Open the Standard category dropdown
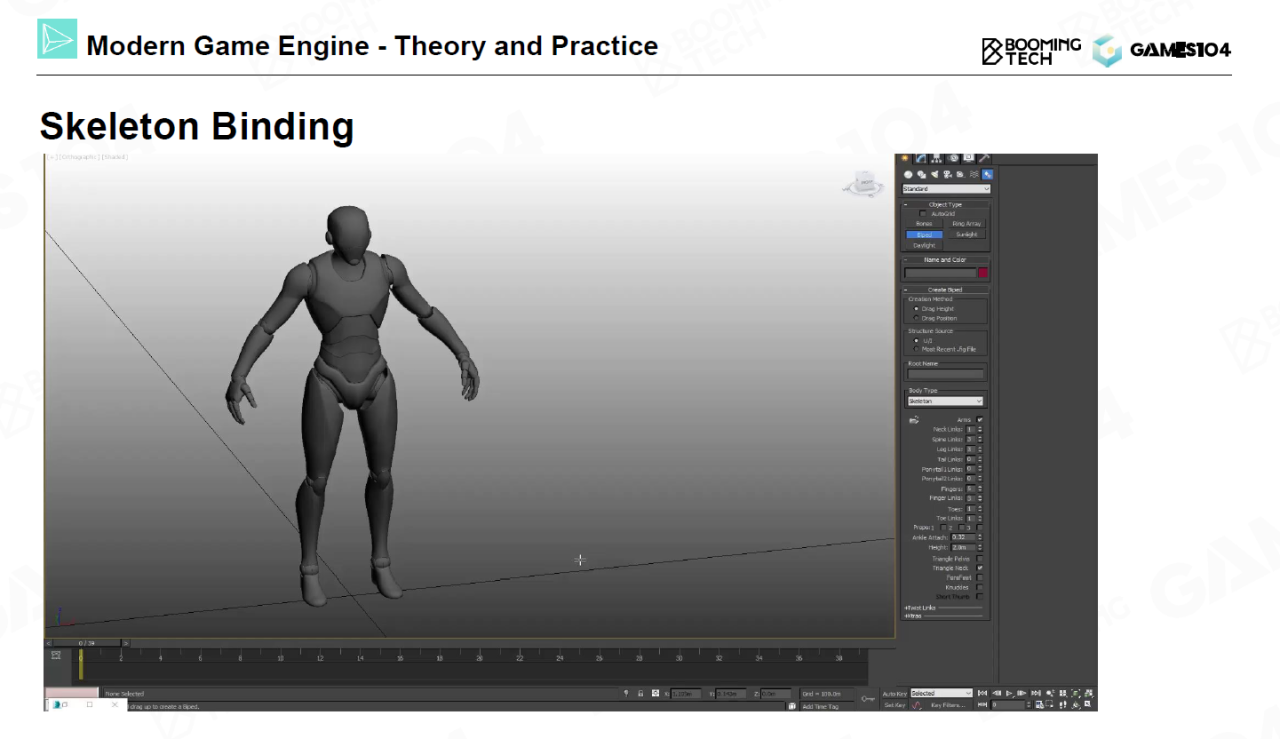The image size is (1280, 739). point(946,189)
